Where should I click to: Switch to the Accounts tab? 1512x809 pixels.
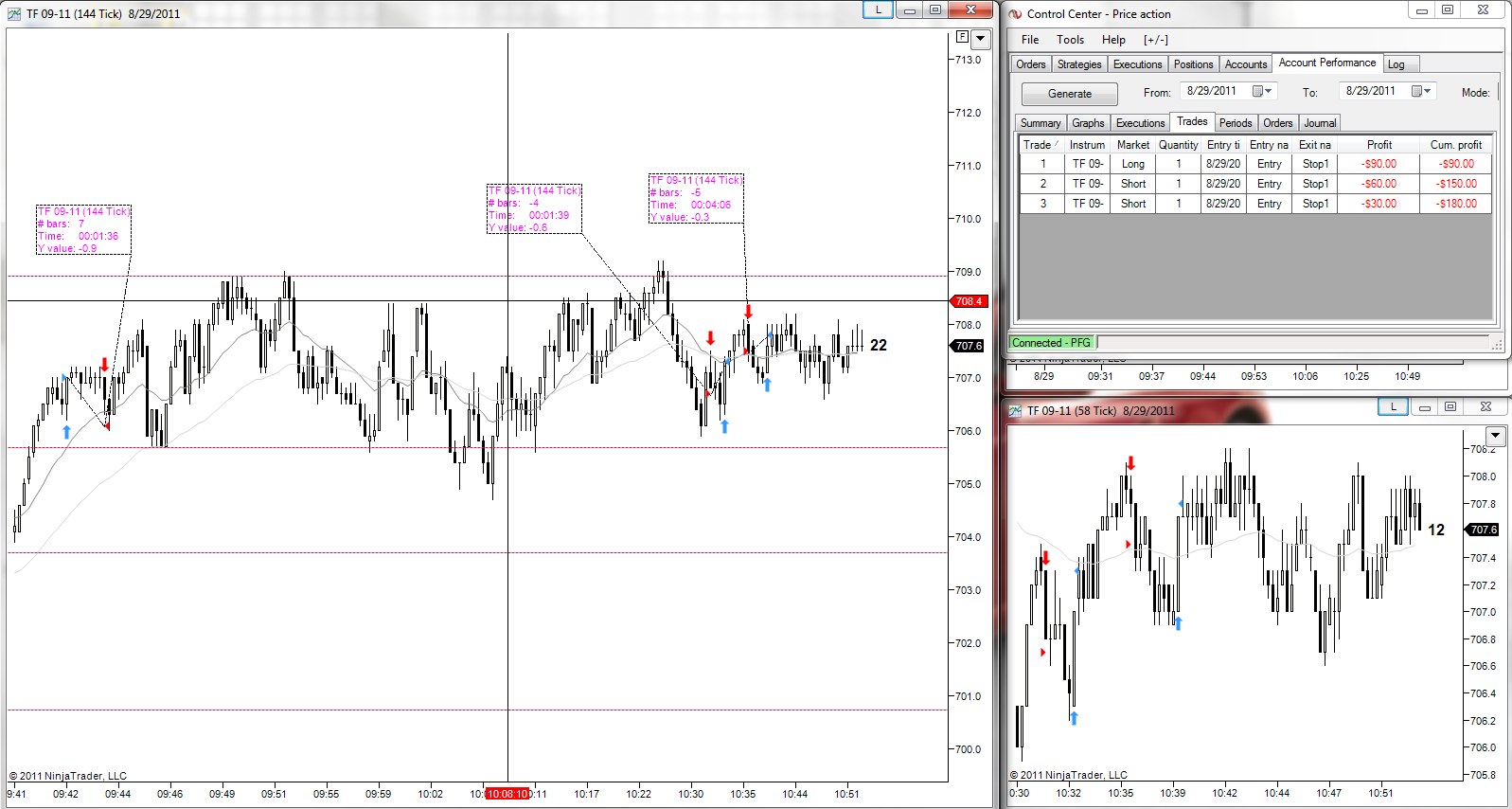[x=1245, y=64]
